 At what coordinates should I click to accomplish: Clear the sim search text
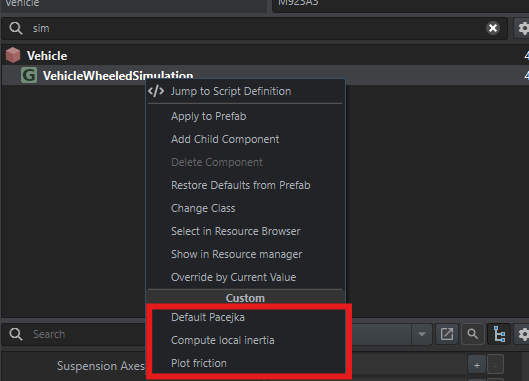click(493, 28)
